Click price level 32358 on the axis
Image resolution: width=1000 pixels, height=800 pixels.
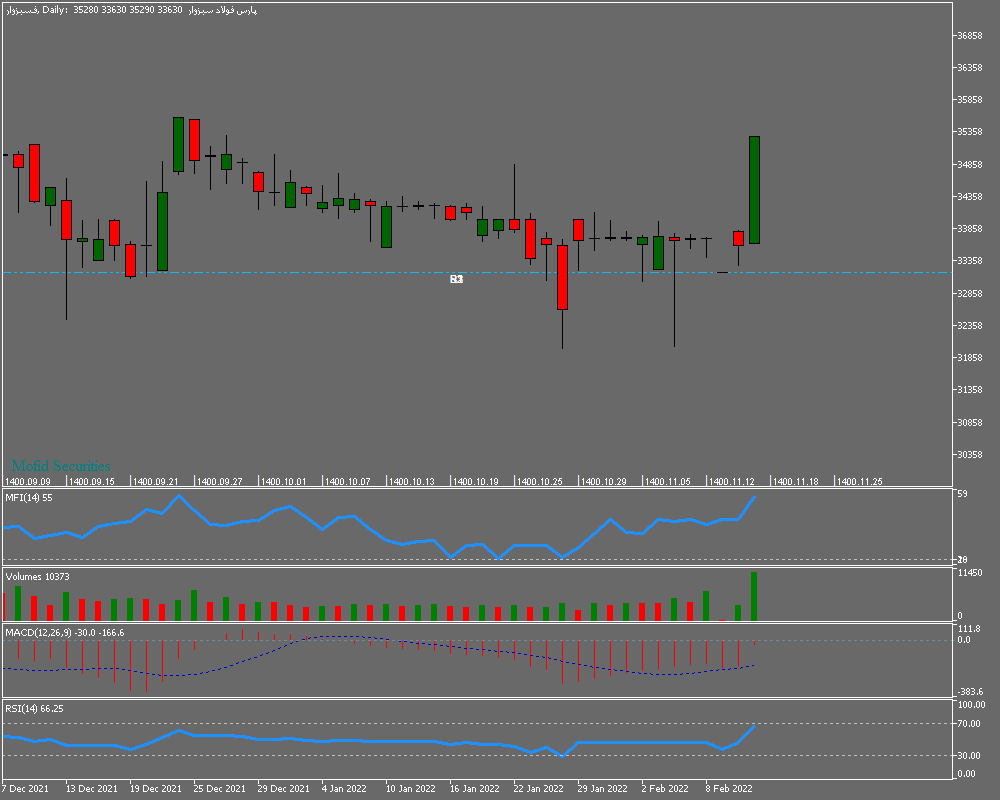[969, 325]
